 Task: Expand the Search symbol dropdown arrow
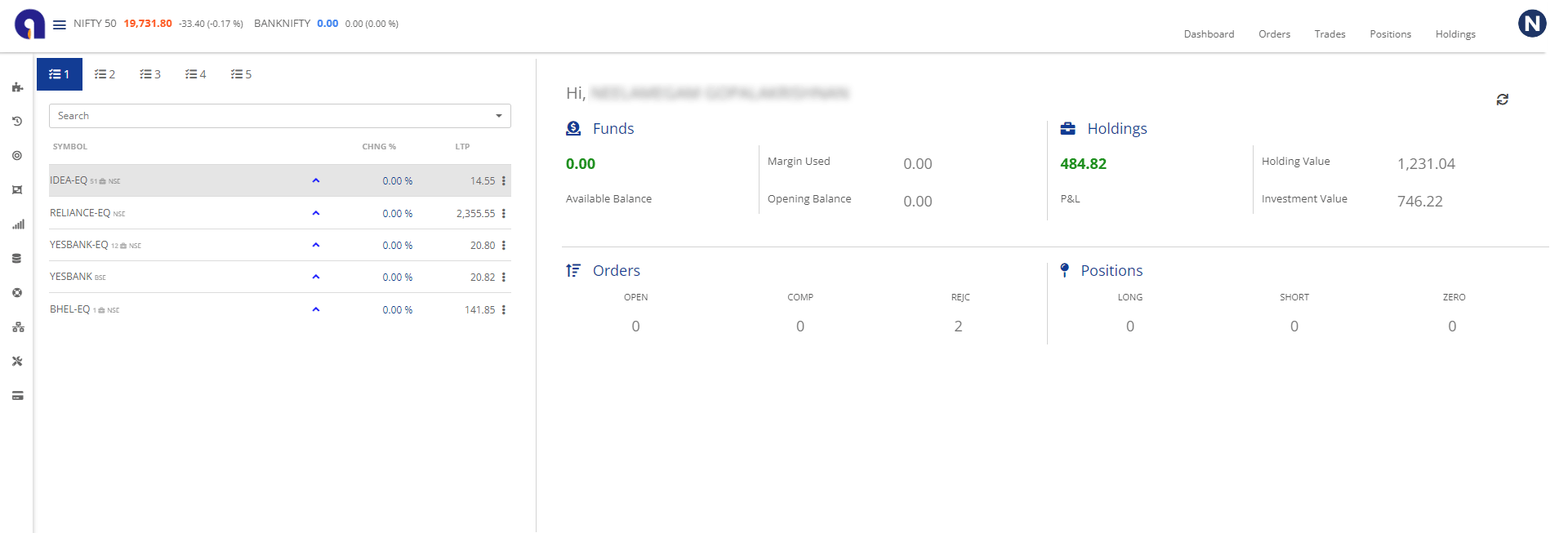tap(499, 116)
